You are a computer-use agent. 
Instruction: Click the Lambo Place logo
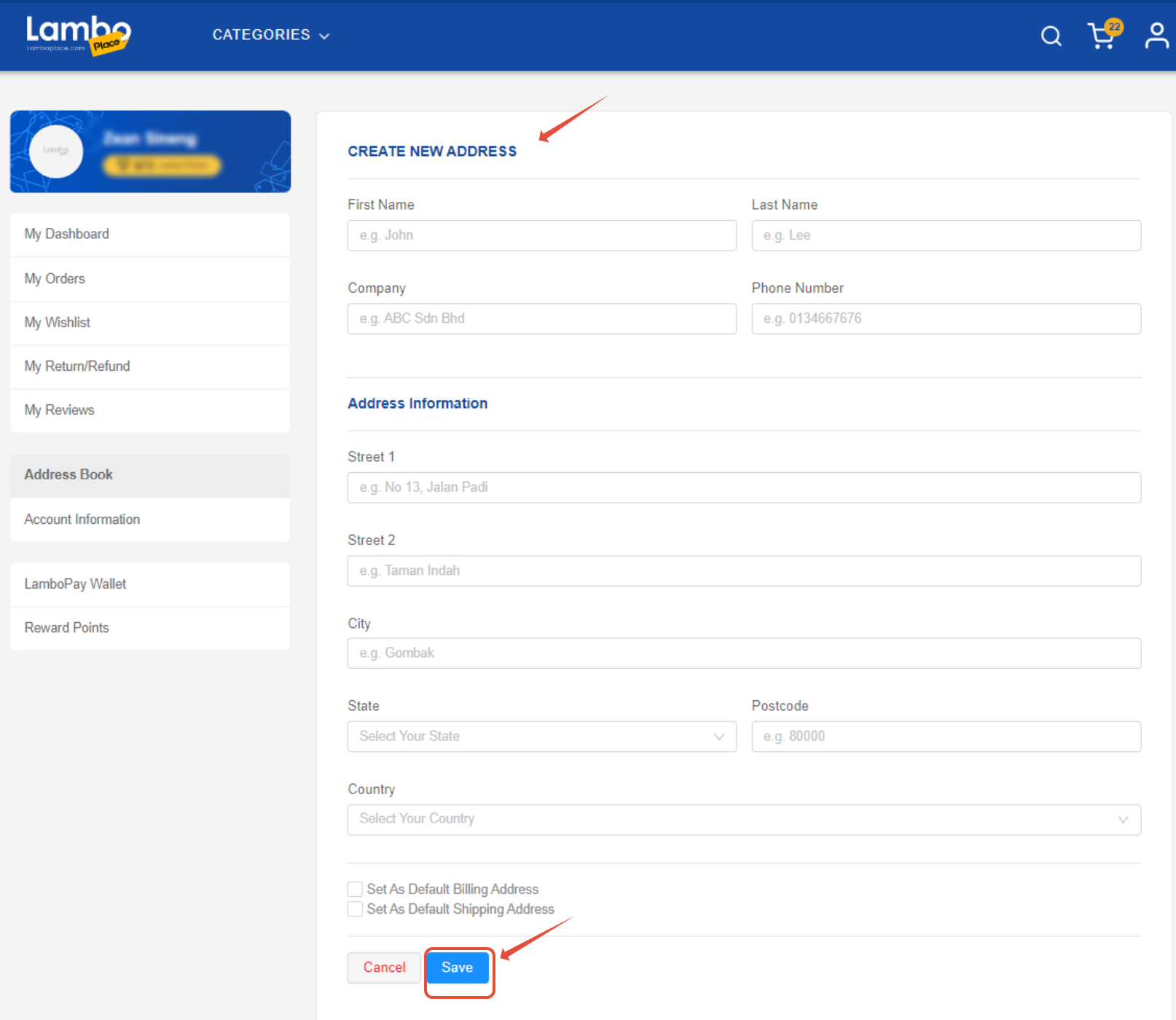point(78,35)
